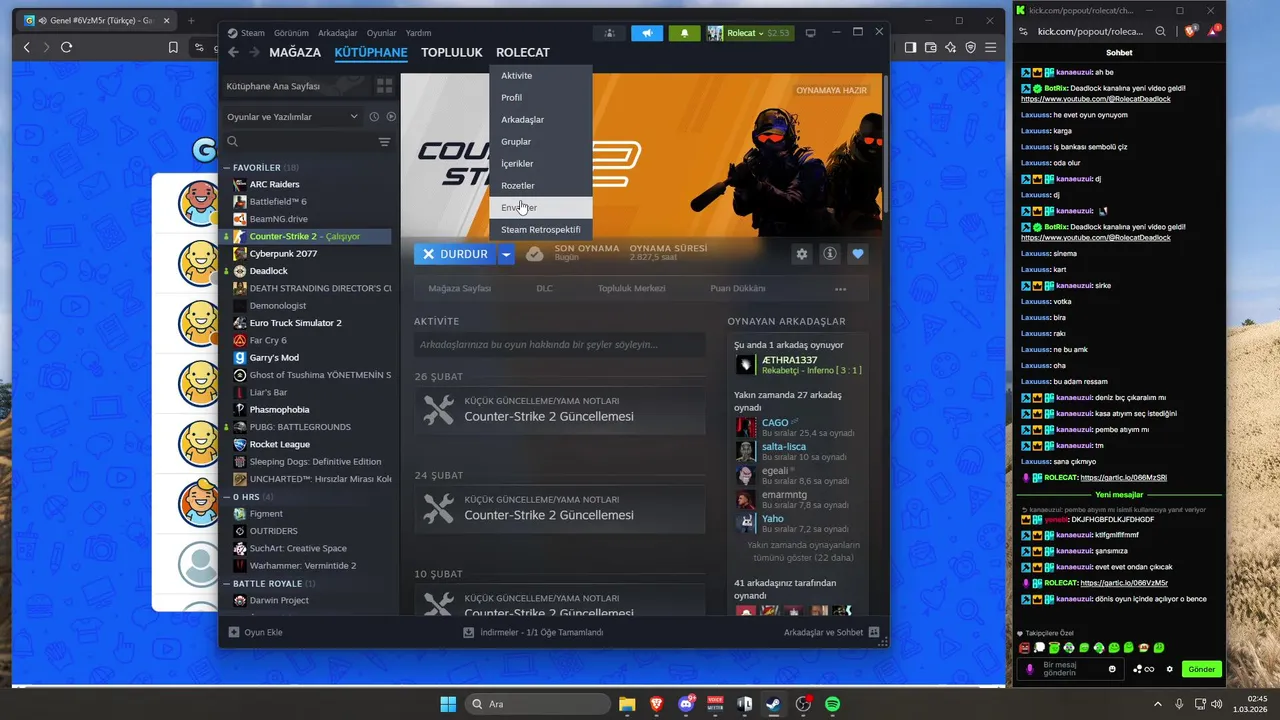Open the Görünüm menu
The image size is (1280, 720).
(x=291, y=33)
